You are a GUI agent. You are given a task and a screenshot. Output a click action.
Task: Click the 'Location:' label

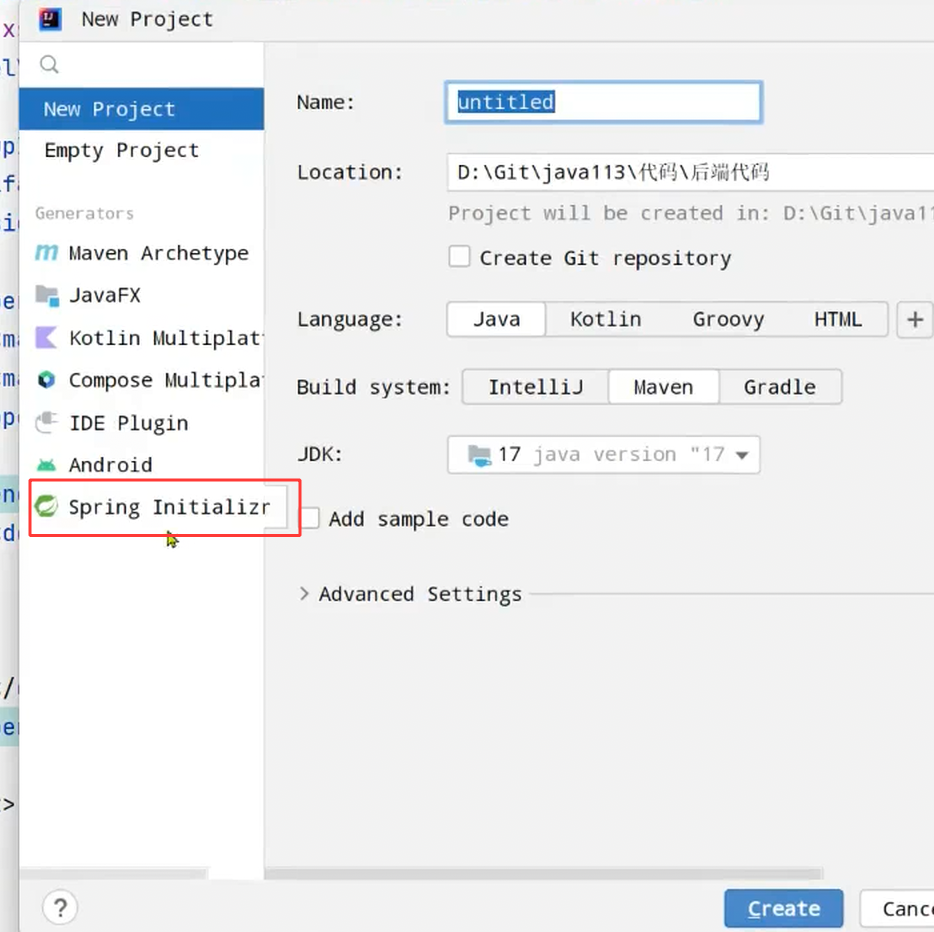(x=350, y=172)
